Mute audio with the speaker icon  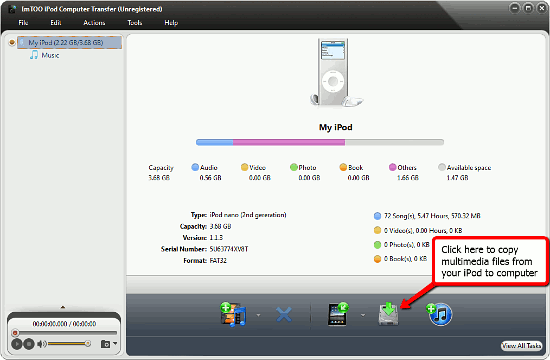(x=41, y=344)
